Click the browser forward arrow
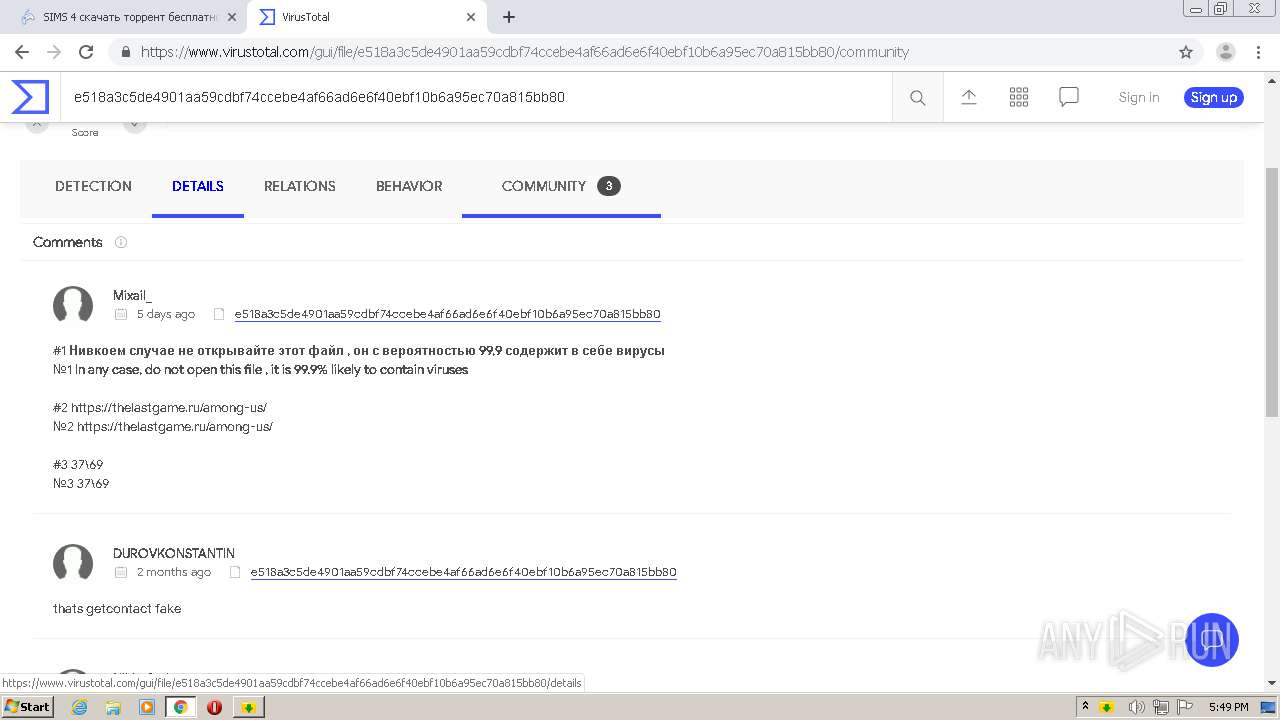The width and height of the screenshot is (1280, 720). (54, 52)
